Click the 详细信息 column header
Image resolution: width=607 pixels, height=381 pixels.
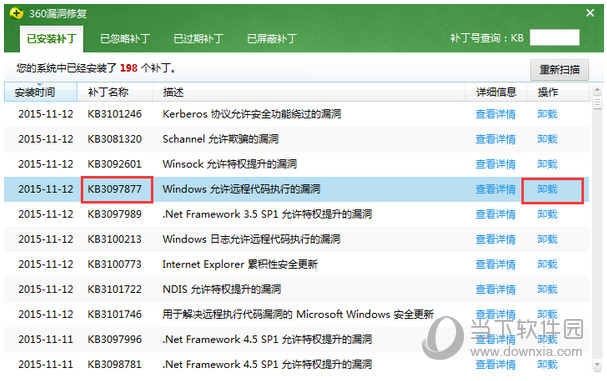(x=496, y=92)
